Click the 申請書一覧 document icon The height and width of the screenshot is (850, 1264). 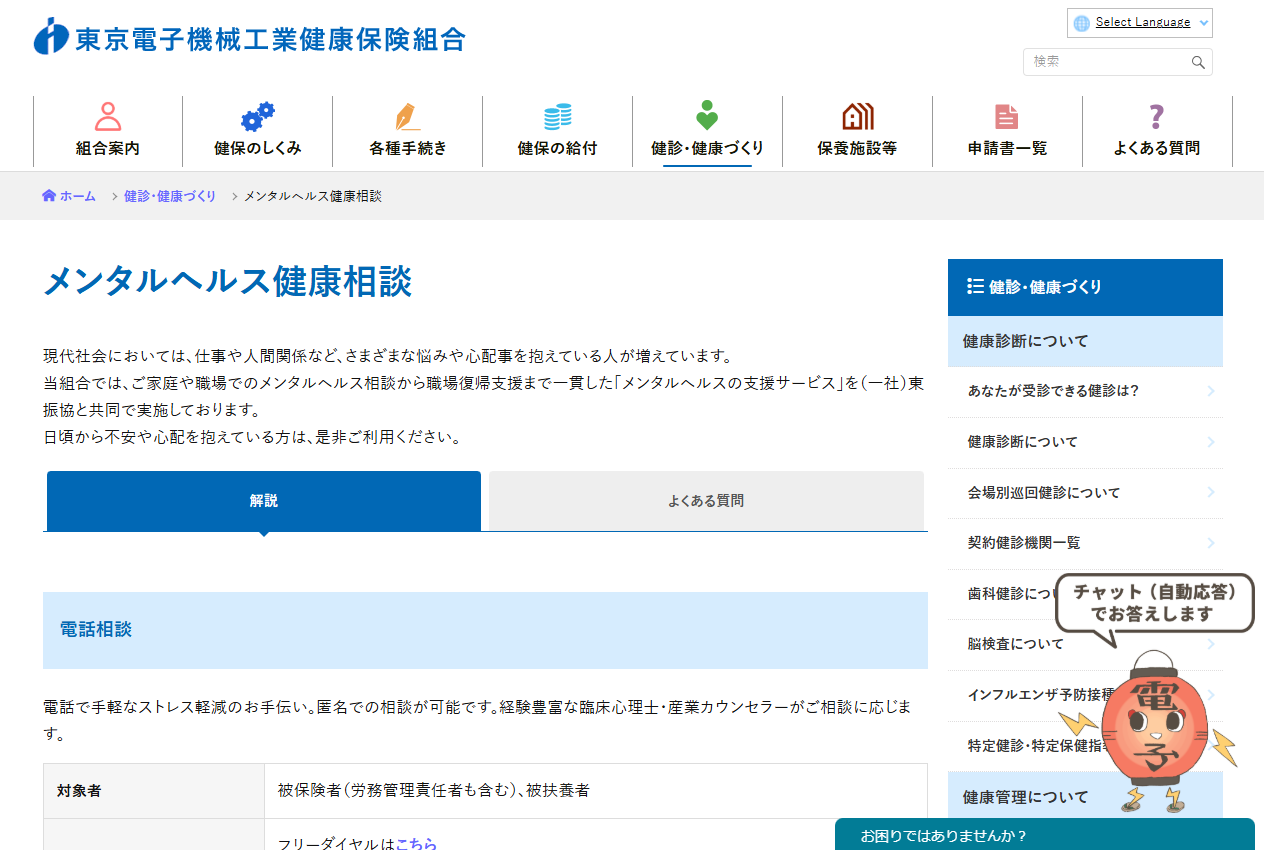1007,116
